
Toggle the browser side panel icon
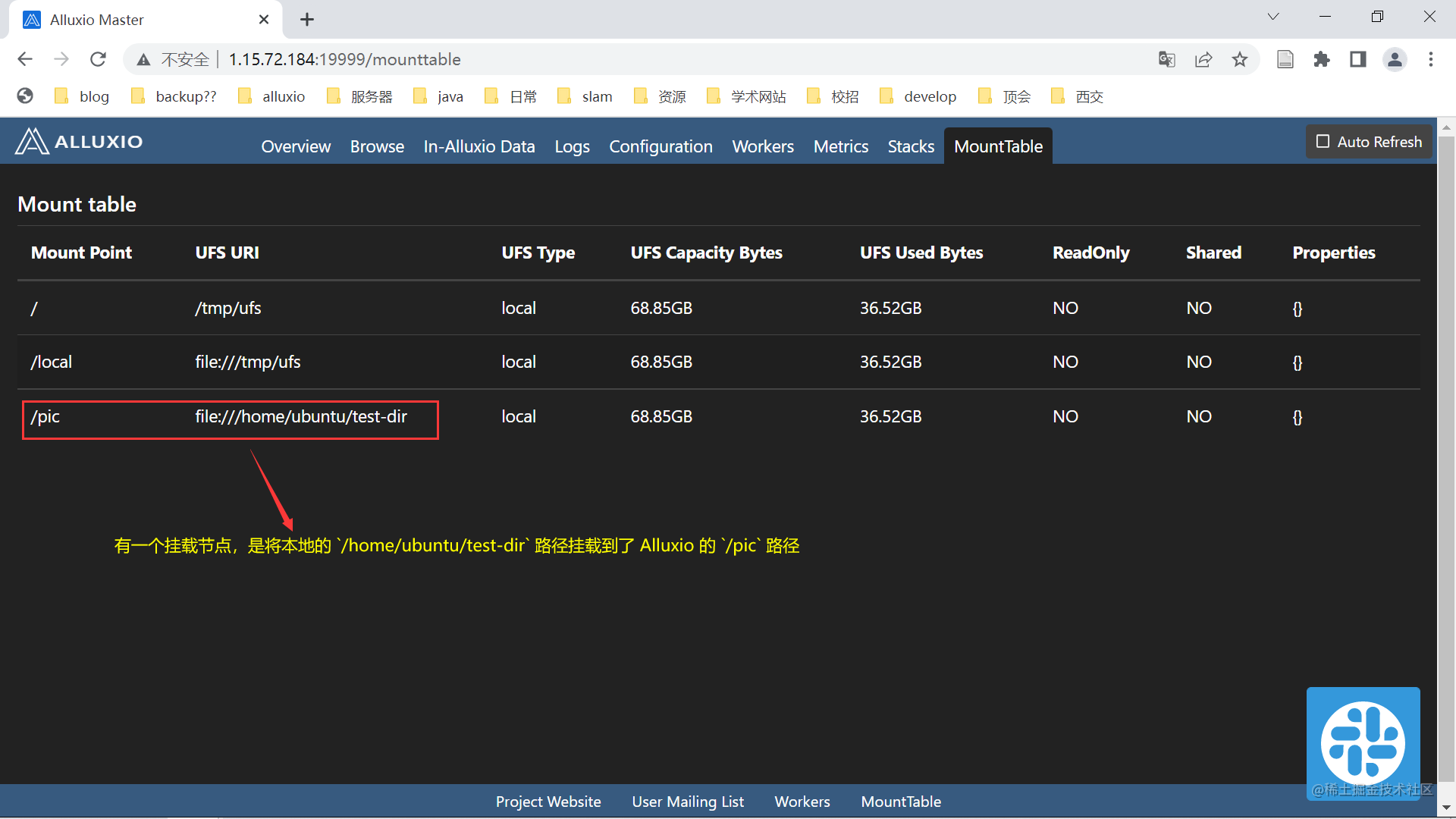pos(1358,59)
